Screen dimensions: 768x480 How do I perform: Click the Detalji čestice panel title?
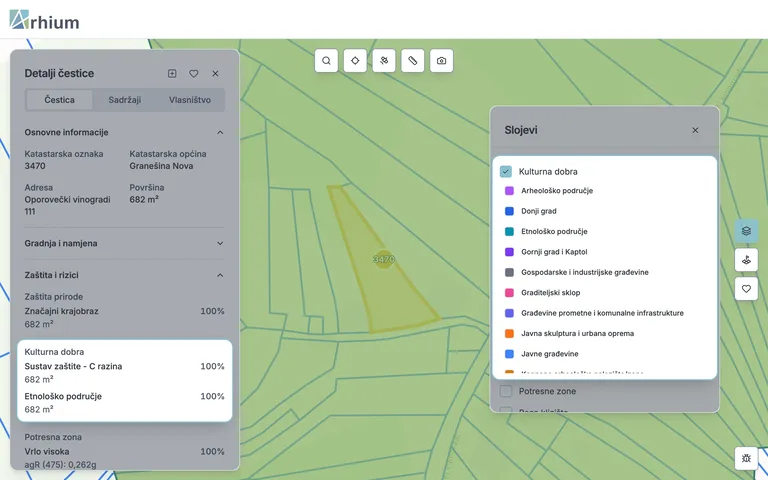59,73
